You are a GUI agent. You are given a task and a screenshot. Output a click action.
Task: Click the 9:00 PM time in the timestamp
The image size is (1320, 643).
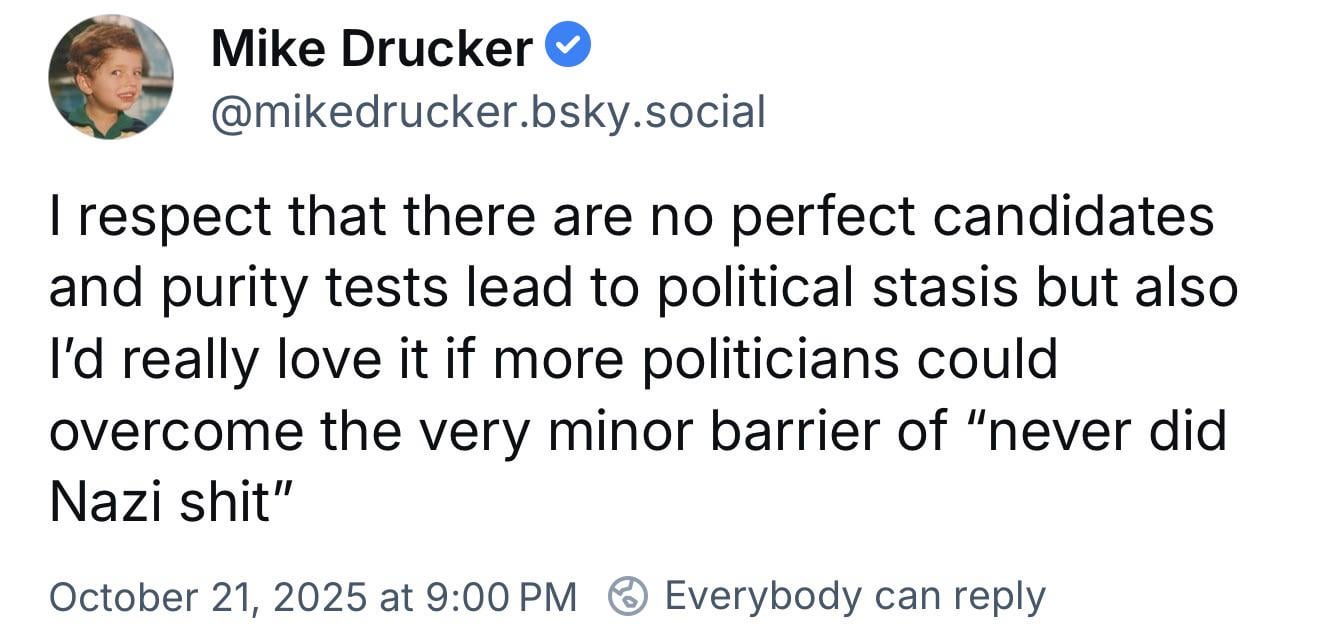[x=501, y=597]
